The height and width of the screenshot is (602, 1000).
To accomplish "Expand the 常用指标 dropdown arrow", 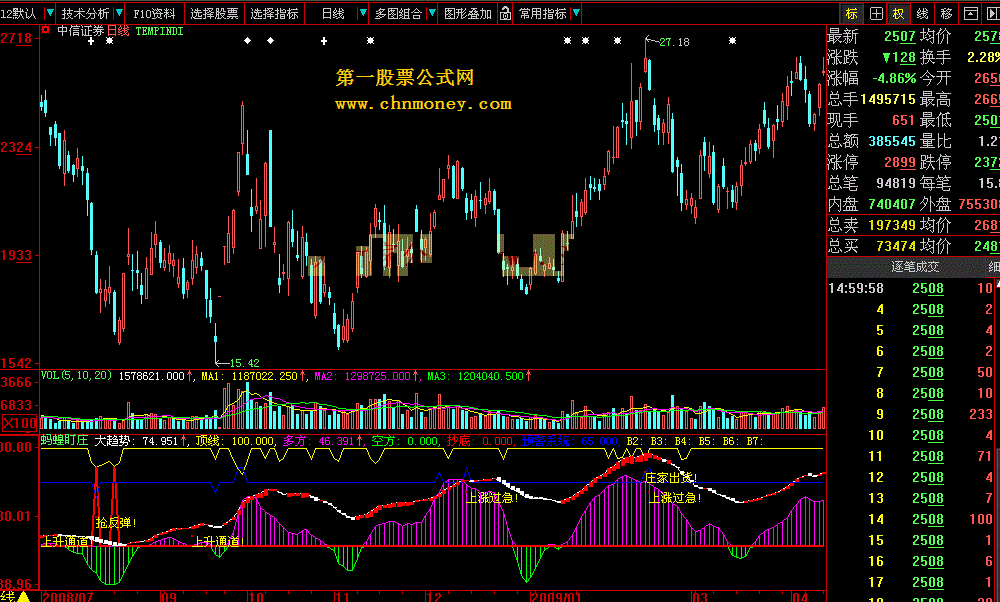I will pos(576,13).
